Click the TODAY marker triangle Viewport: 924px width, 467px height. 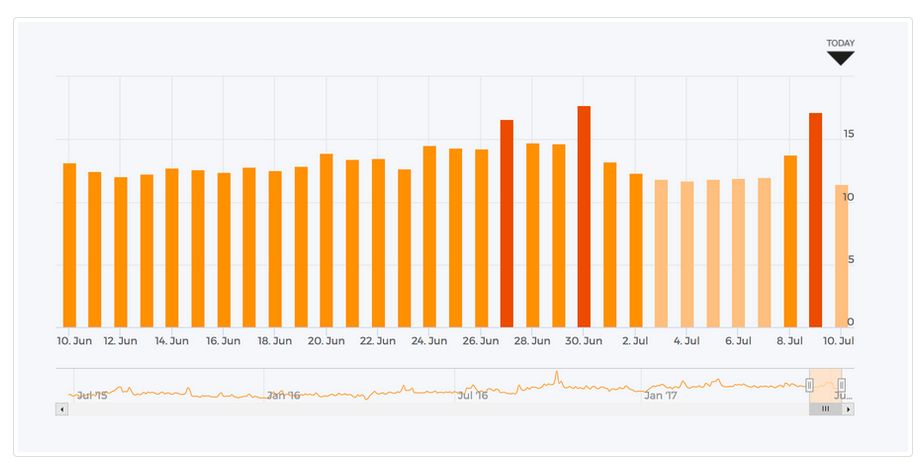coord(840,58)
